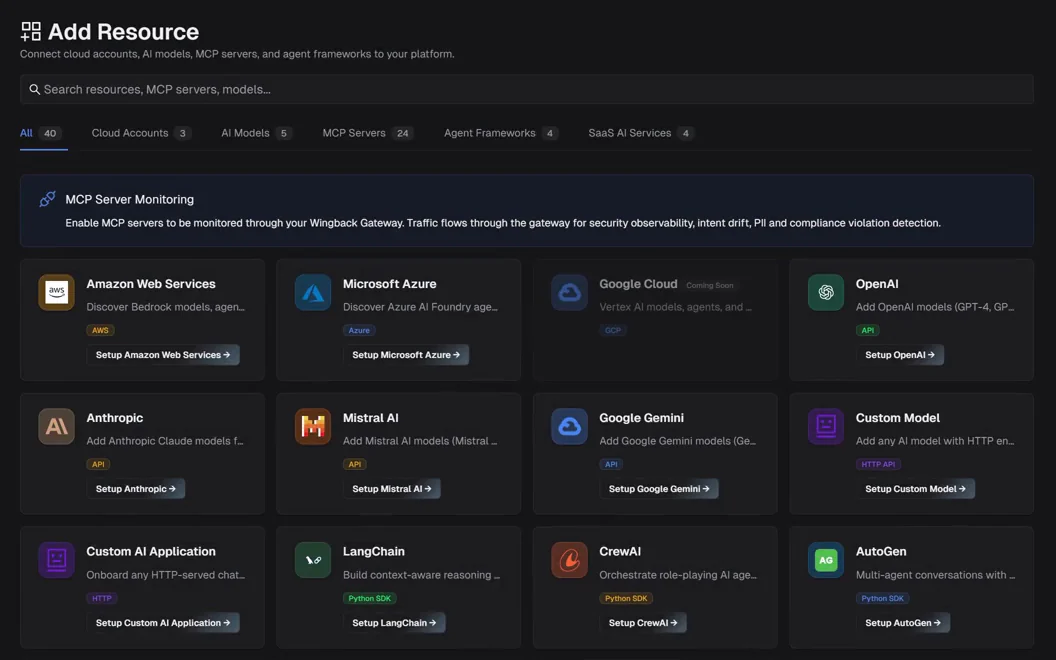Click the CrewAI logo icon
This screenshot has height=660, width=1056.
click(570, 560)
